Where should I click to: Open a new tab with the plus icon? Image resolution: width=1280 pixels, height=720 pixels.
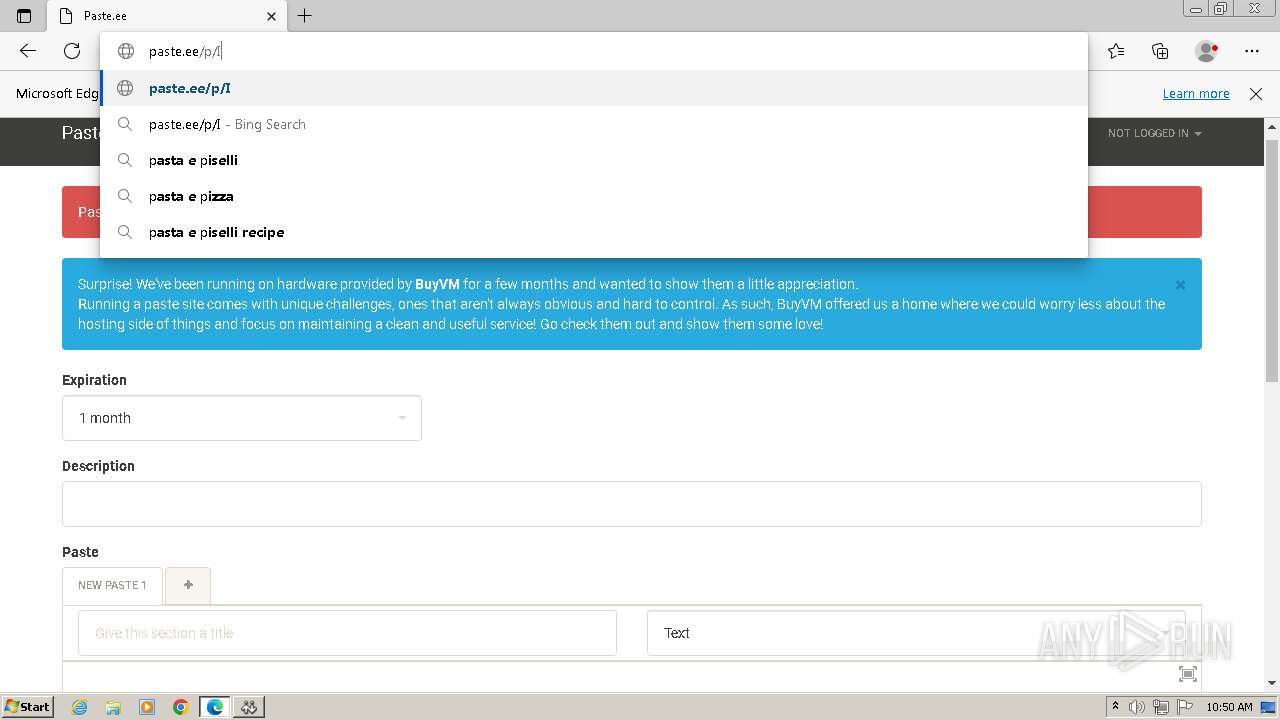click(x=305, y=16)
